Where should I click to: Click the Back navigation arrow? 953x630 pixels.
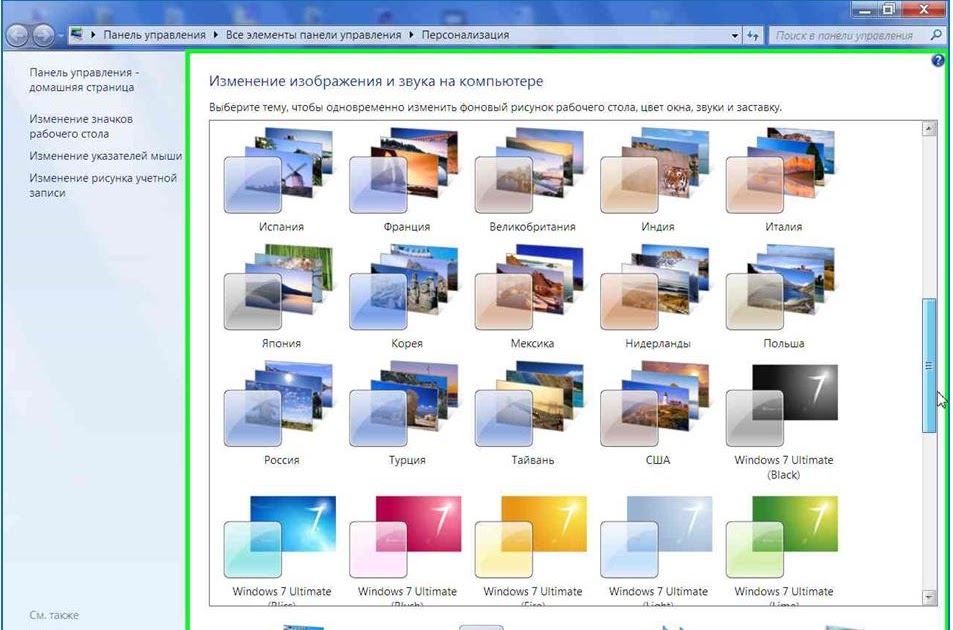(x=17, y=35)
